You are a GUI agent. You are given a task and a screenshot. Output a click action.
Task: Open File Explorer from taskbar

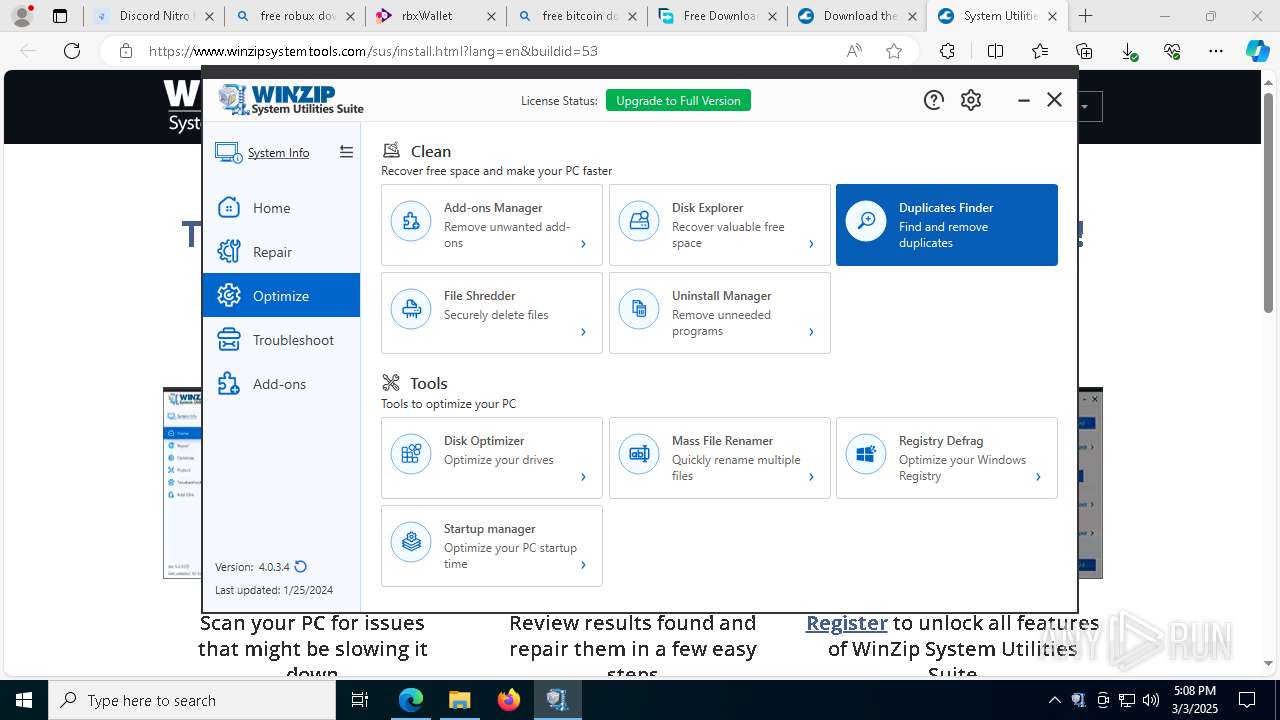point(459,700)
